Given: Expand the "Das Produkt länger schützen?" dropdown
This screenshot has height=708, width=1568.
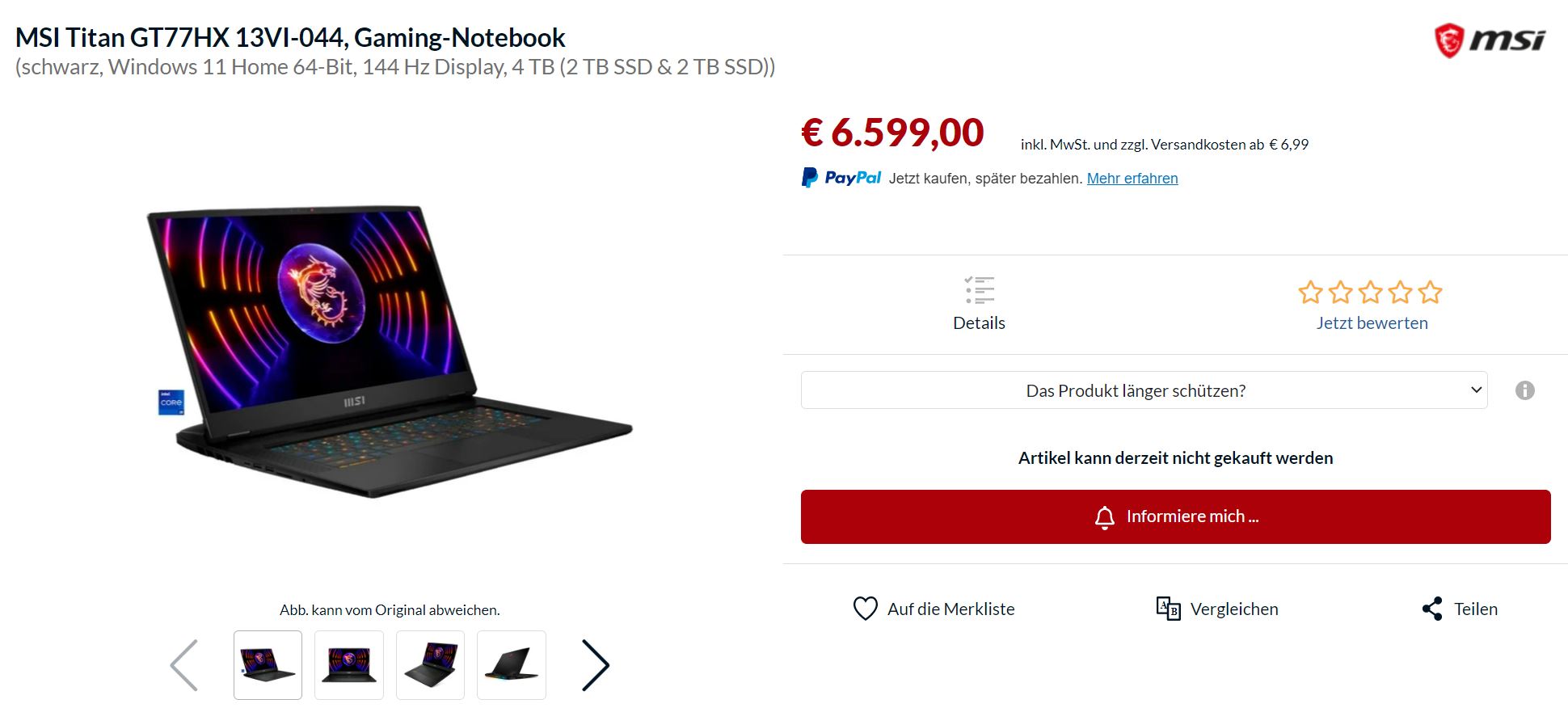Looking at the screenshot, I should pos(1144,390).
